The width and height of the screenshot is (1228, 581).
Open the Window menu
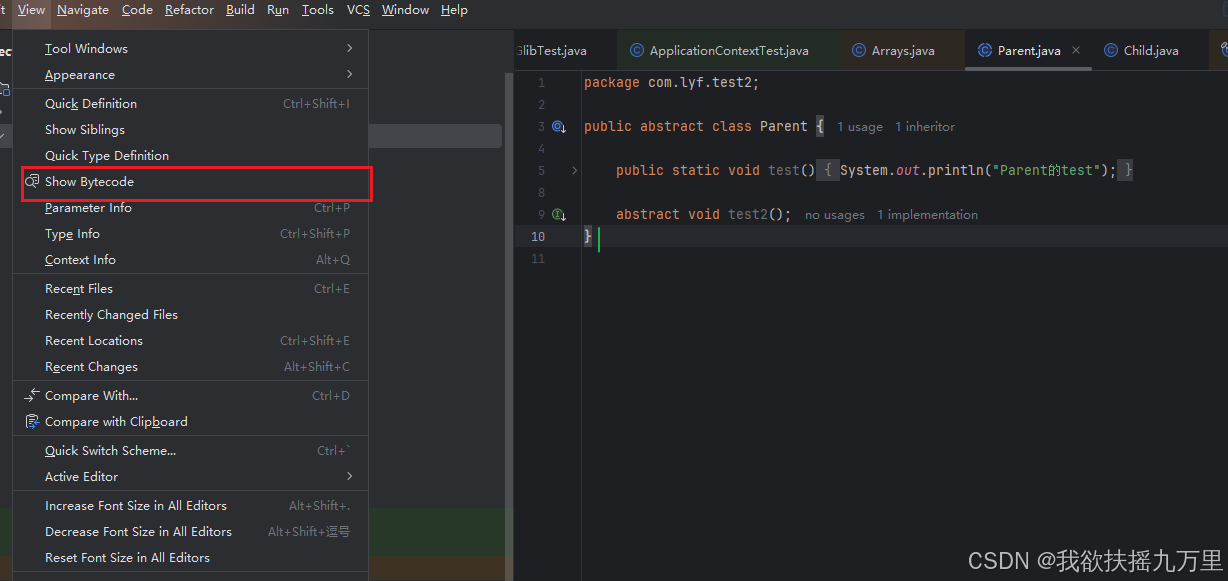tap(405, 10)
